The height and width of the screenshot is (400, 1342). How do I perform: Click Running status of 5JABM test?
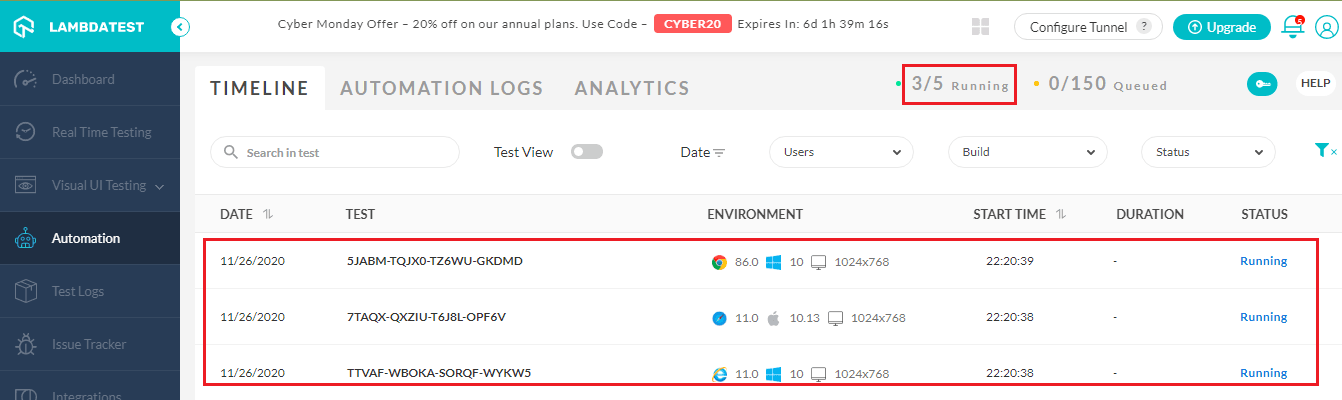tap(1264, 261)
